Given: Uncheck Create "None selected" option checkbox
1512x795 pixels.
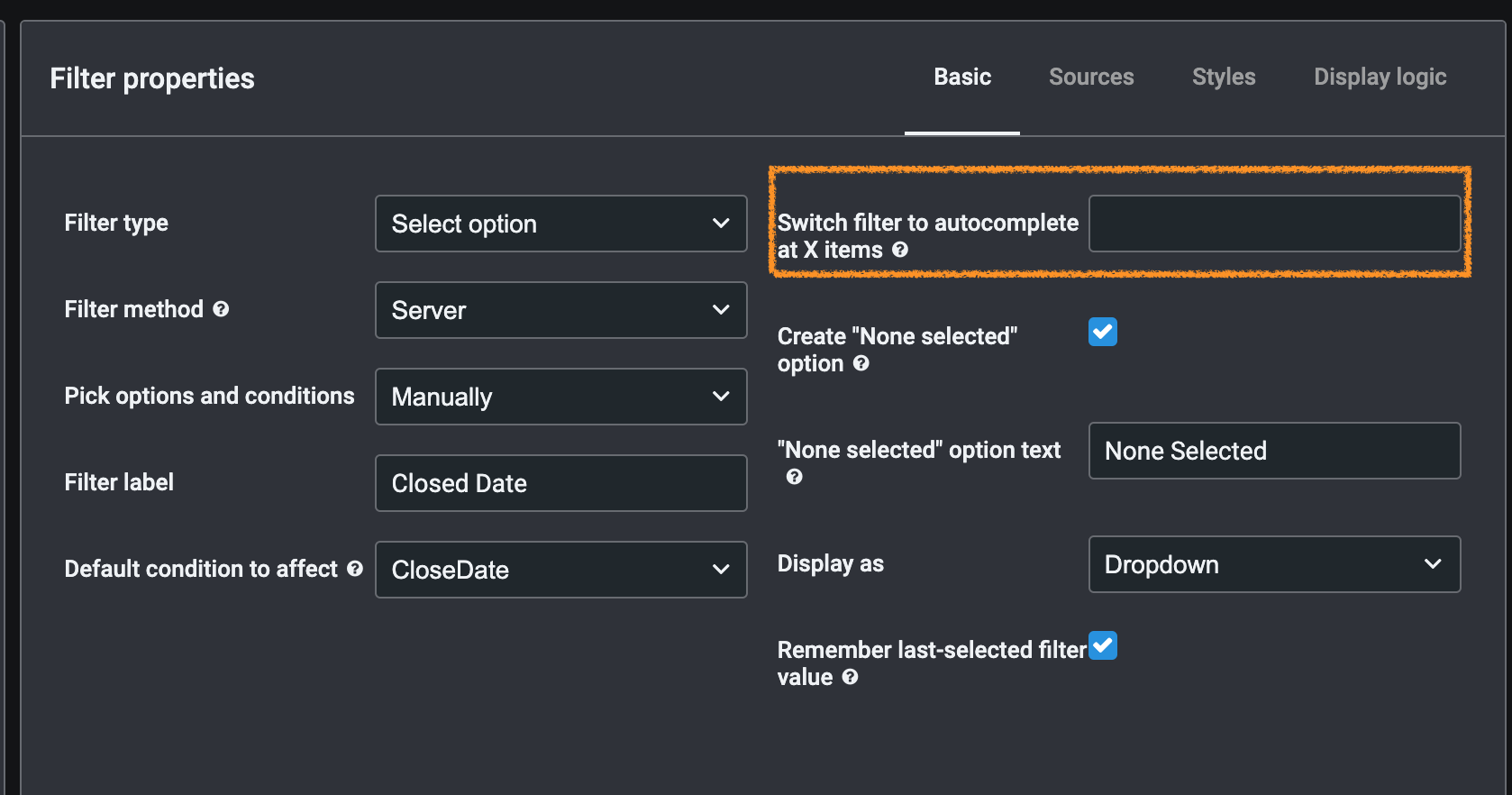Looking at the screenshot, I should [x=1103, y=332].
